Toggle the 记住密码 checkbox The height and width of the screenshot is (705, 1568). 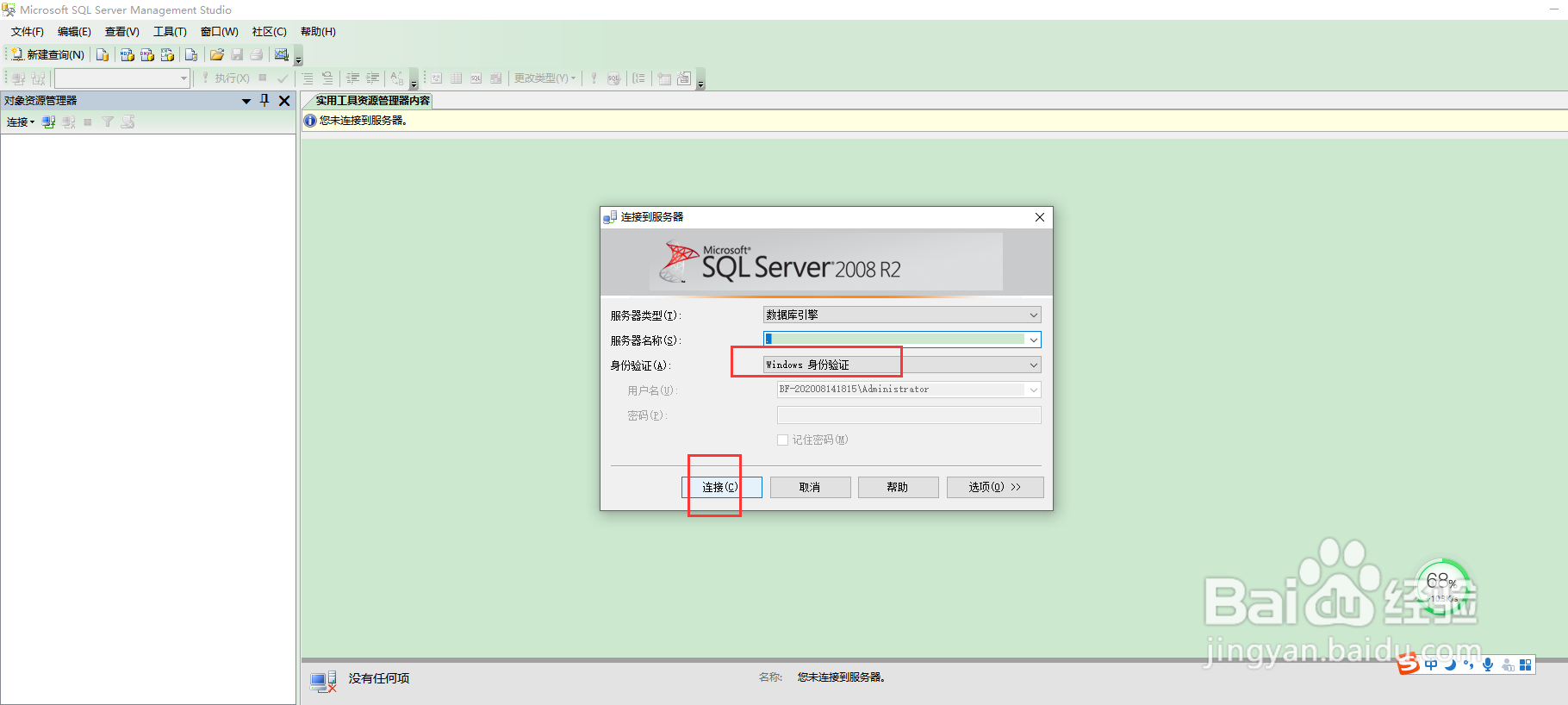pos(782,440)
